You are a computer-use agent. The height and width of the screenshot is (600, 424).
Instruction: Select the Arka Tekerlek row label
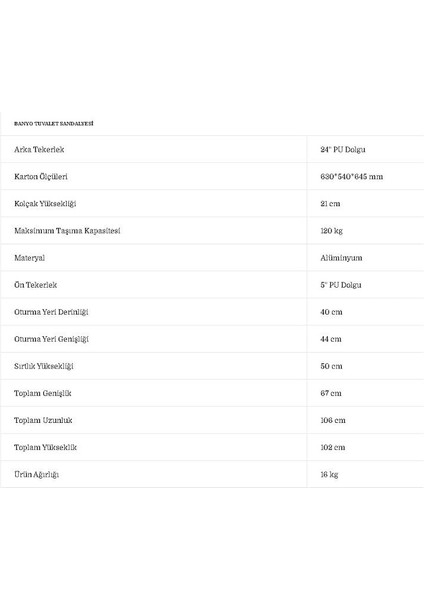[x=39, y=149]
